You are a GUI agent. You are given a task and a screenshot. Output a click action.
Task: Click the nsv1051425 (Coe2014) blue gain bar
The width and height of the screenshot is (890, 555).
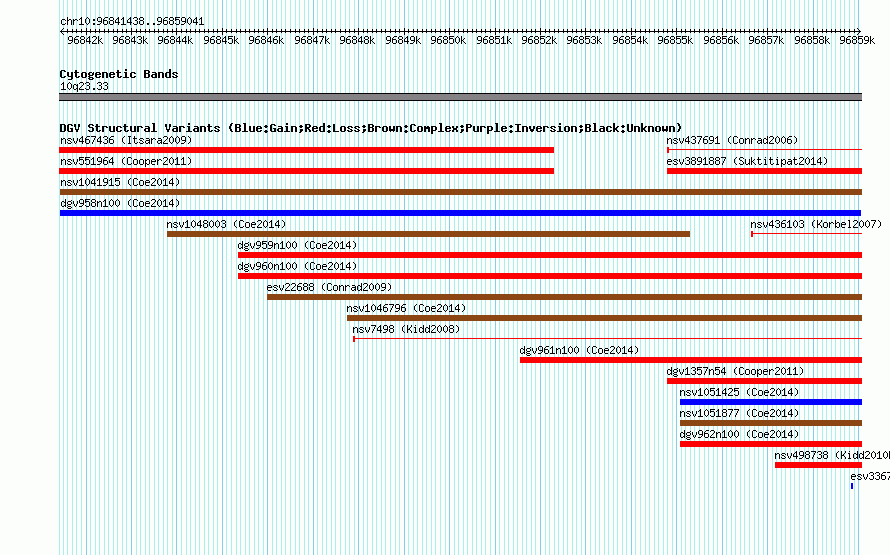(771, 402)
